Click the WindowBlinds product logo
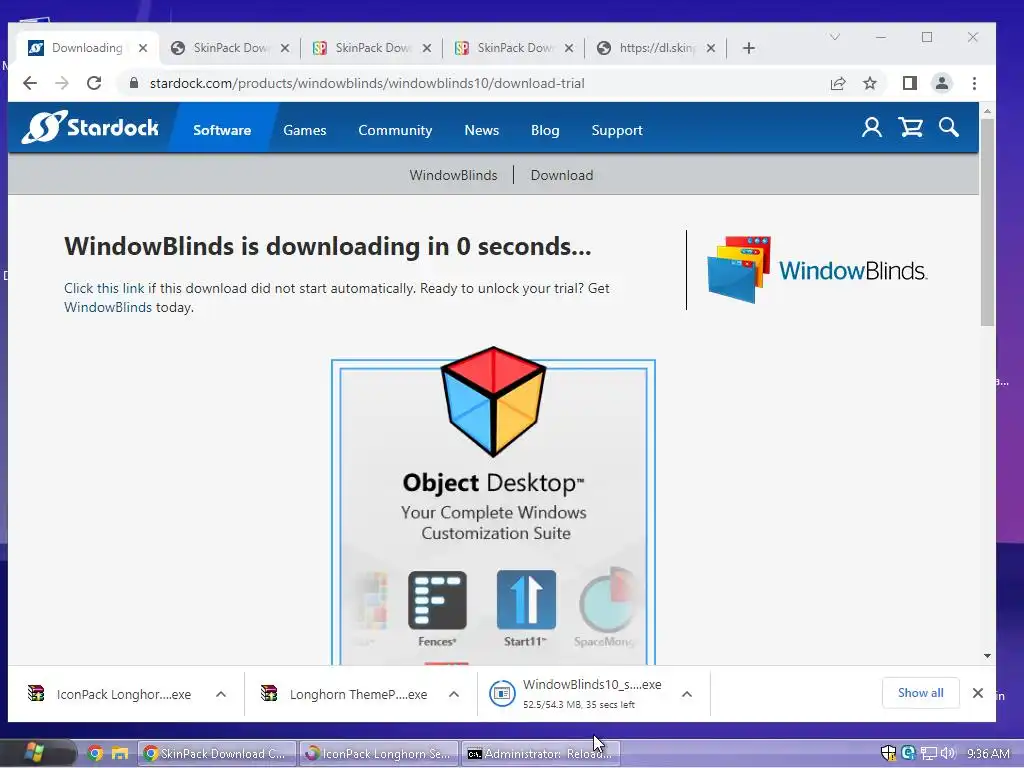Image resolution: width=1024 pixels, height=768 pixels. point(817,270)
